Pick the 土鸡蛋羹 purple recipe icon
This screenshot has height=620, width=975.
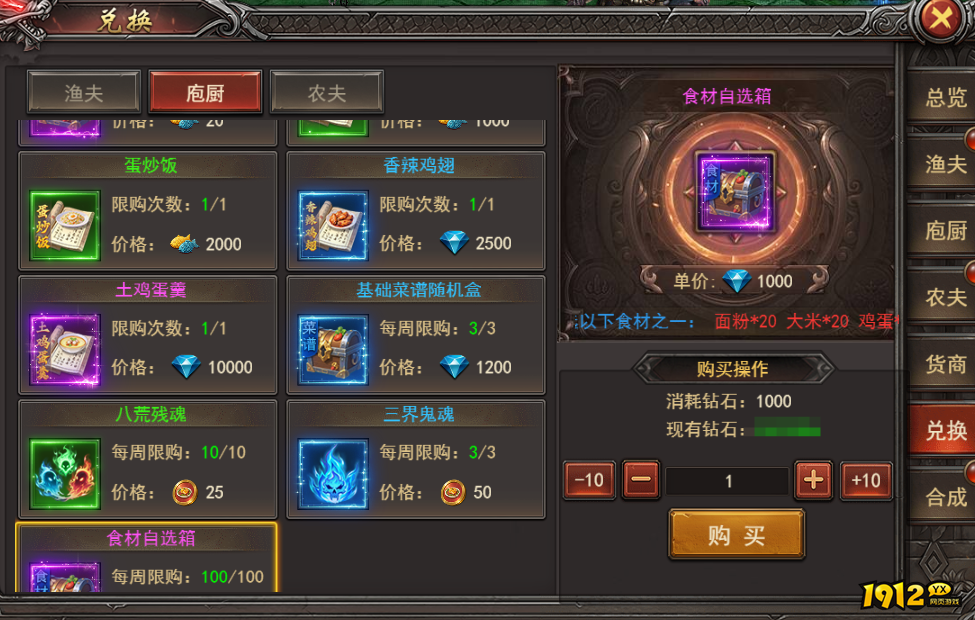(65, 350)
